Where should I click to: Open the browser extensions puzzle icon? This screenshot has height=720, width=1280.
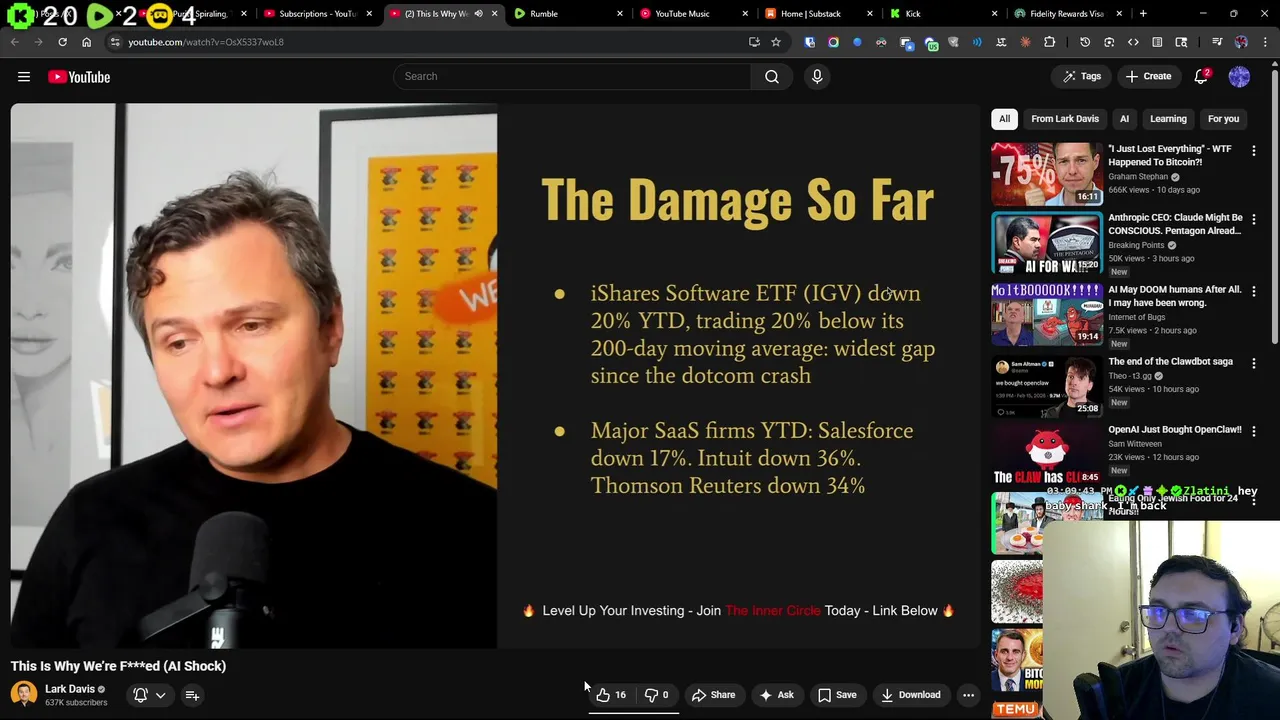point(1049,42)
